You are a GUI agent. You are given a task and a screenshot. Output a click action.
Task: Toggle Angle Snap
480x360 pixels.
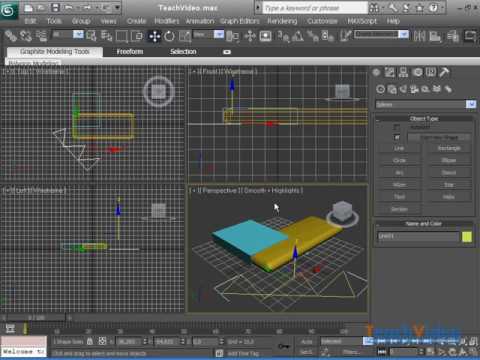coord(298,36)
